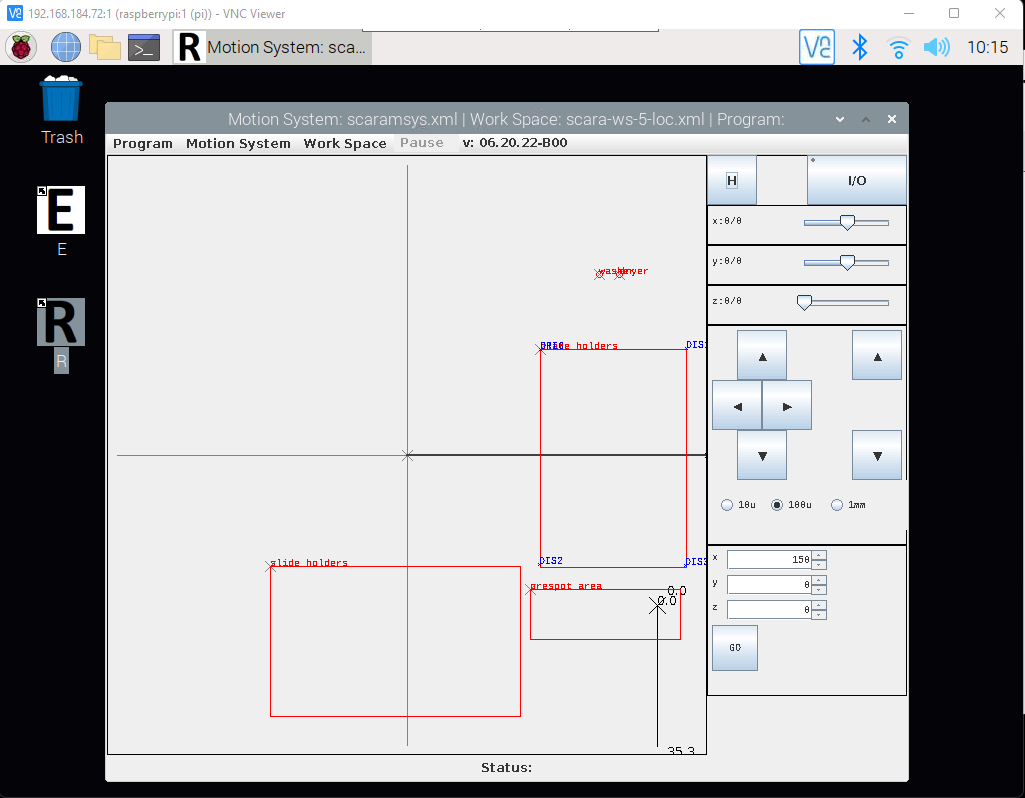This screenshot has height=798, width=1025.
Task: Open the Work Space menu
Action: (345, 143)
